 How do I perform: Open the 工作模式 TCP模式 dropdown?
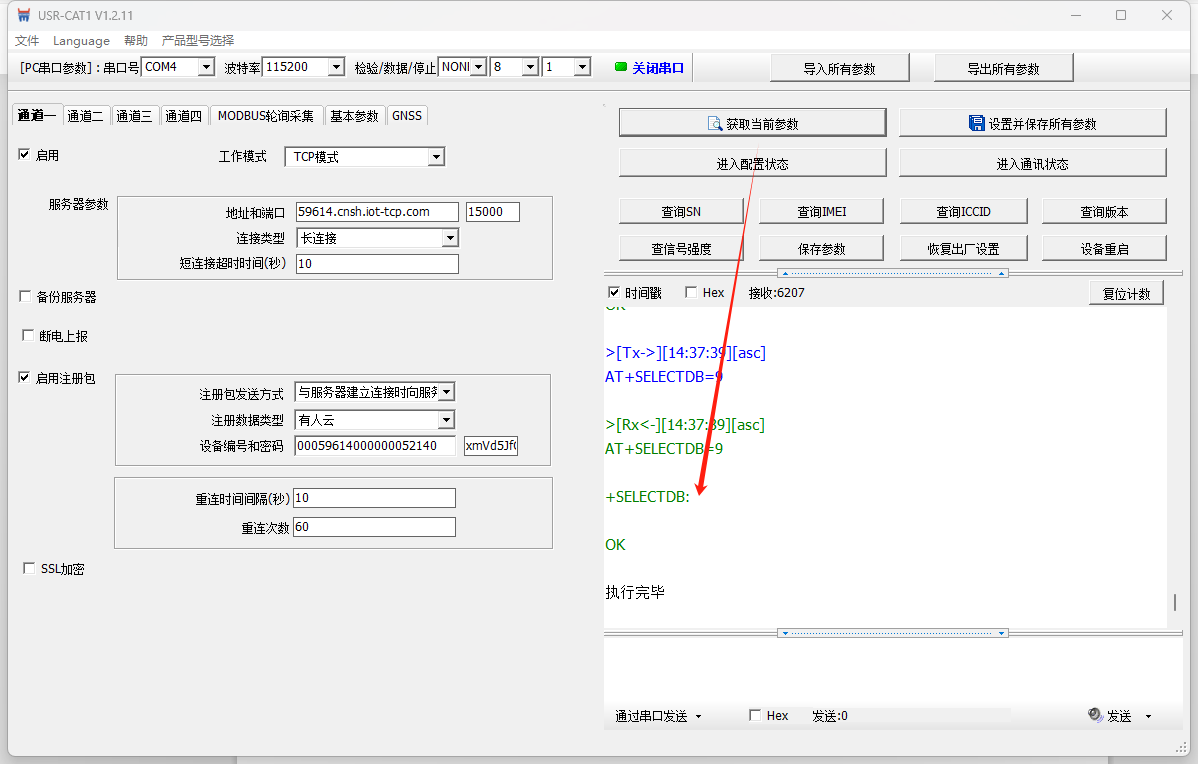[x=435, y=157]
